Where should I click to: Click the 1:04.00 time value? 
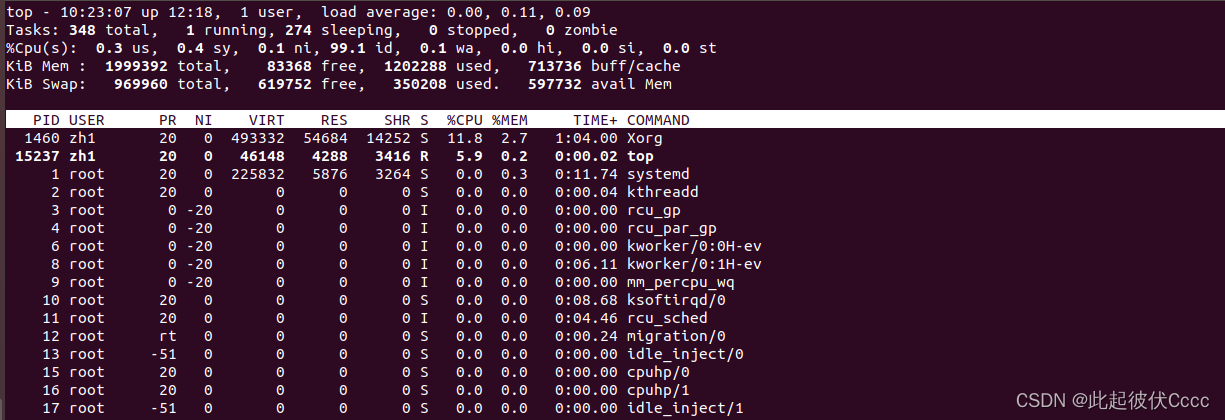pyautogui.click(x=586, y=138)
